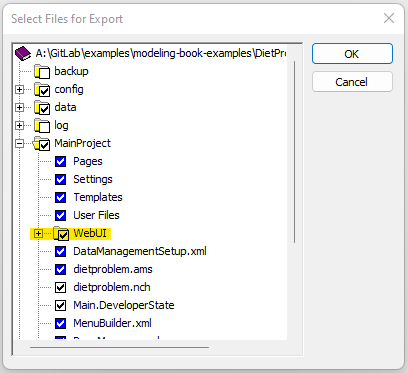Uncheck the dietproblem.ams checkbox
This screenshot has height=373, width=408.
click(x=60, y=269)
